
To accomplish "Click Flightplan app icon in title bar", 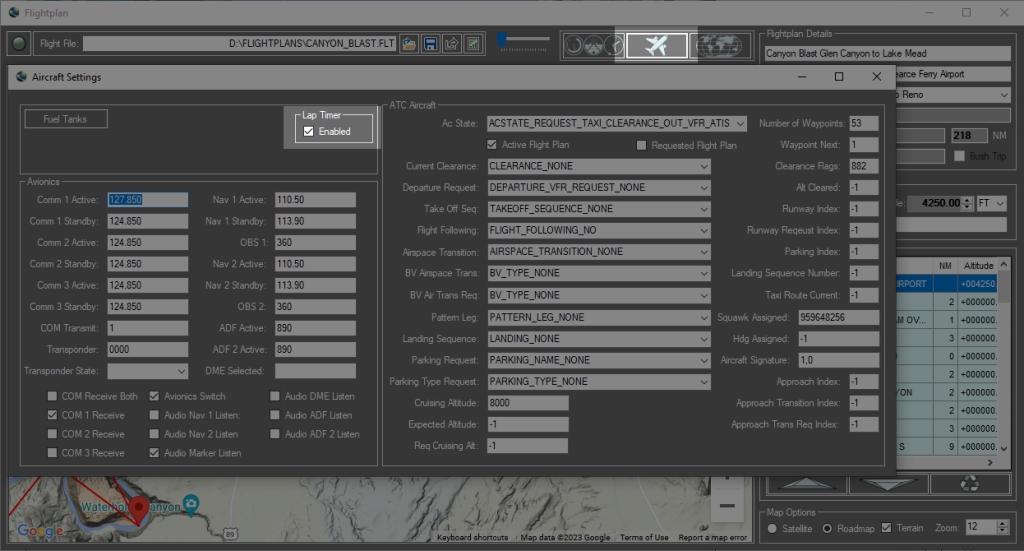I will tap(14, 12).
